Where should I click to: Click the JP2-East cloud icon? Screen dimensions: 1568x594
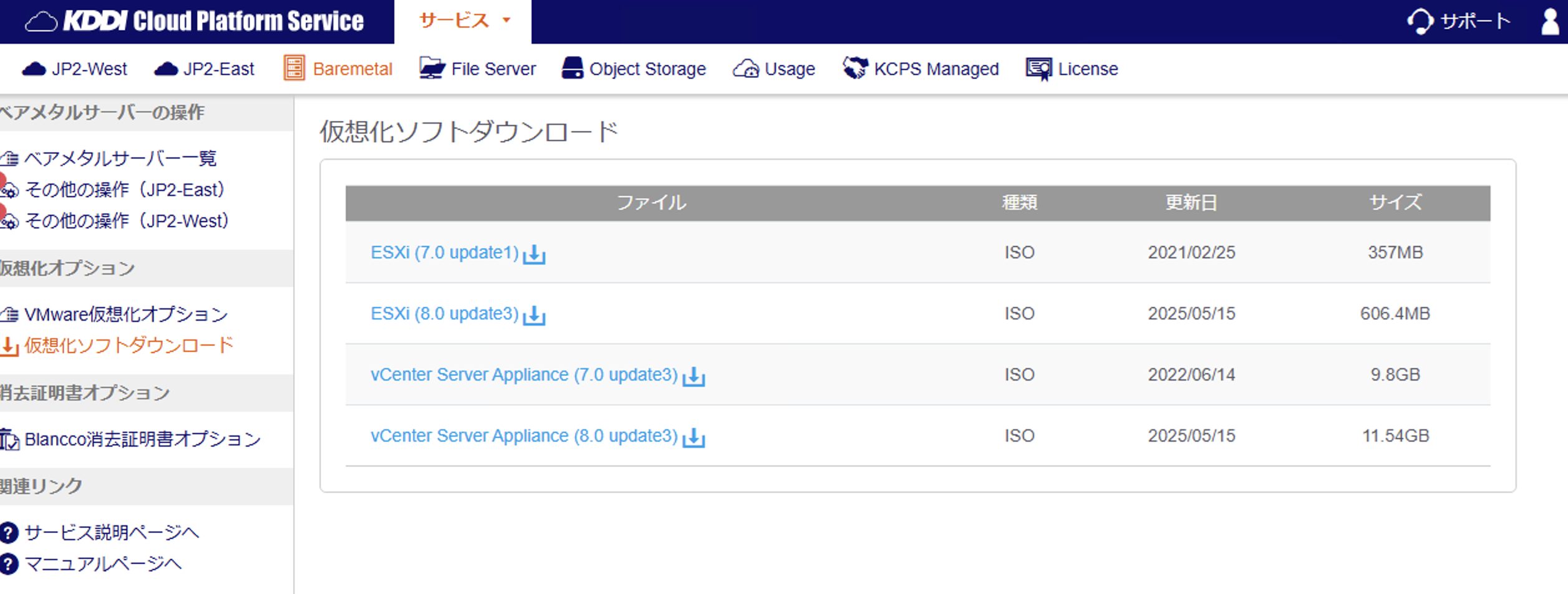point(166,69)
